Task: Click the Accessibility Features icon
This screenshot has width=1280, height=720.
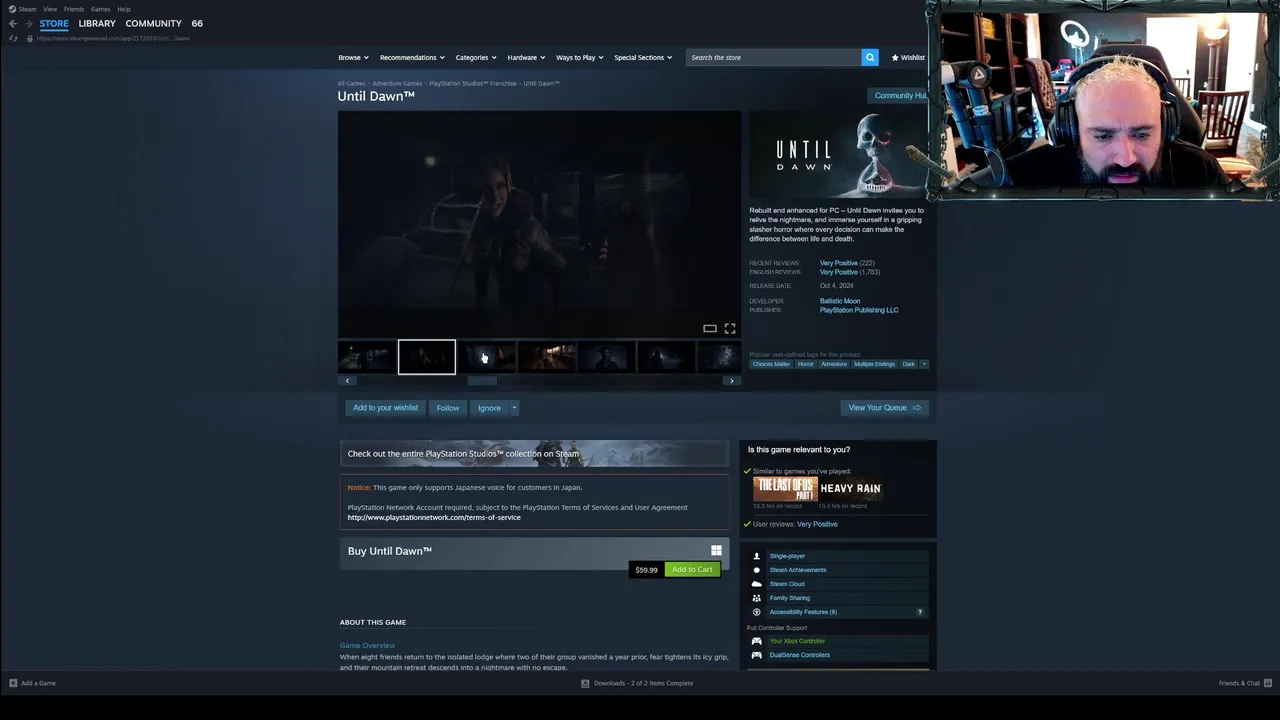Action: pos(756,612)
